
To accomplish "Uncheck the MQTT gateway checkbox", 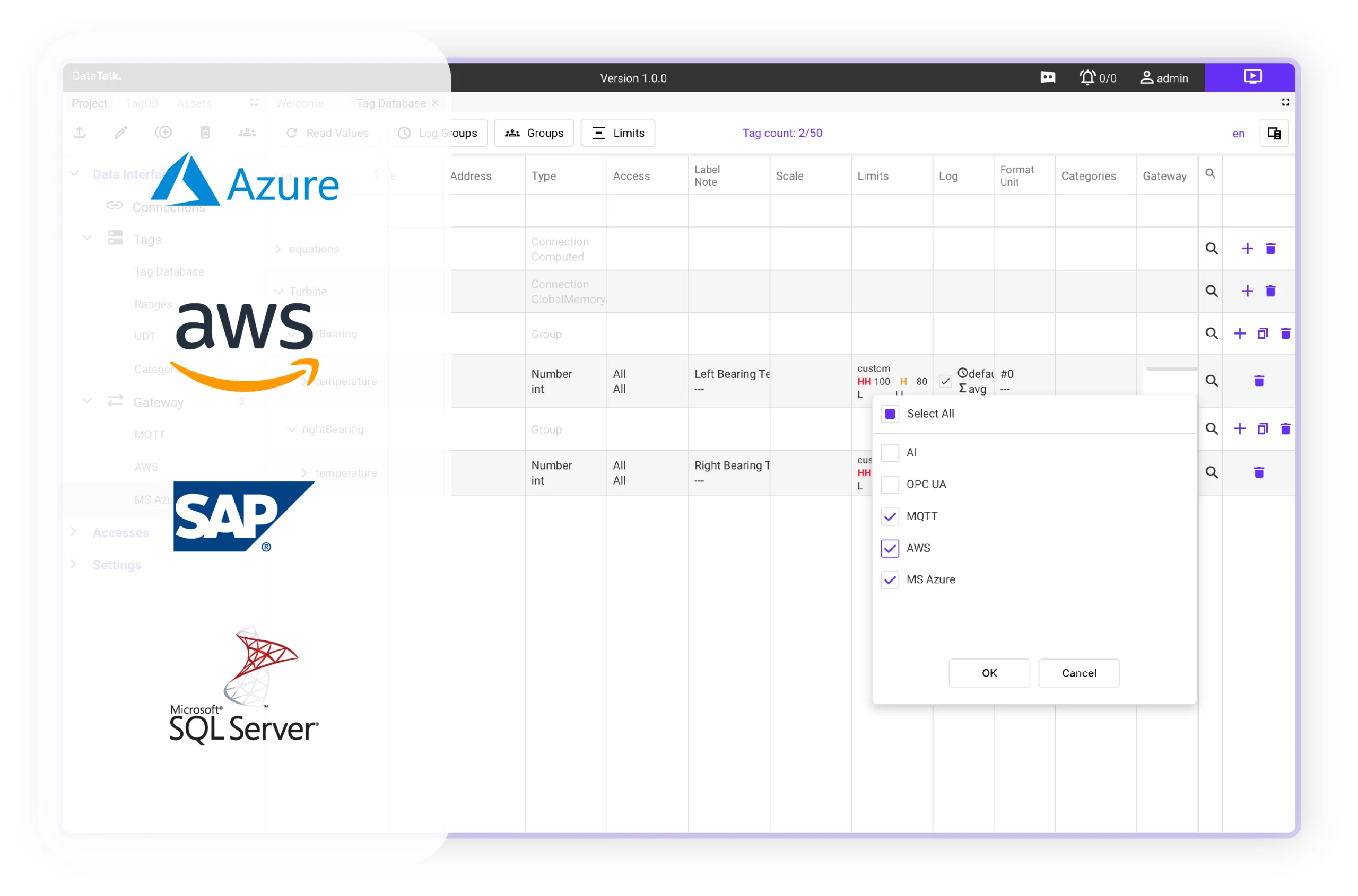I will tap(890, 516).
